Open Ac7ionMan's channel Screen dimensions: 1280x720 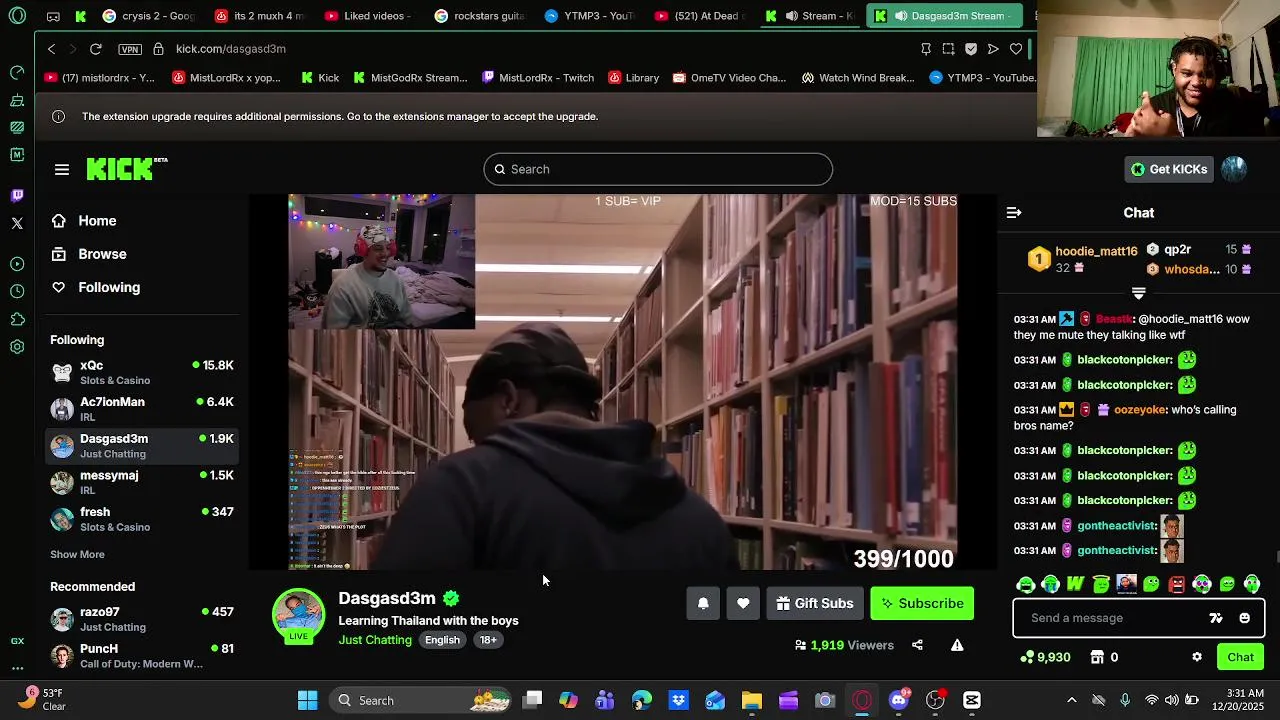[142, 409]
